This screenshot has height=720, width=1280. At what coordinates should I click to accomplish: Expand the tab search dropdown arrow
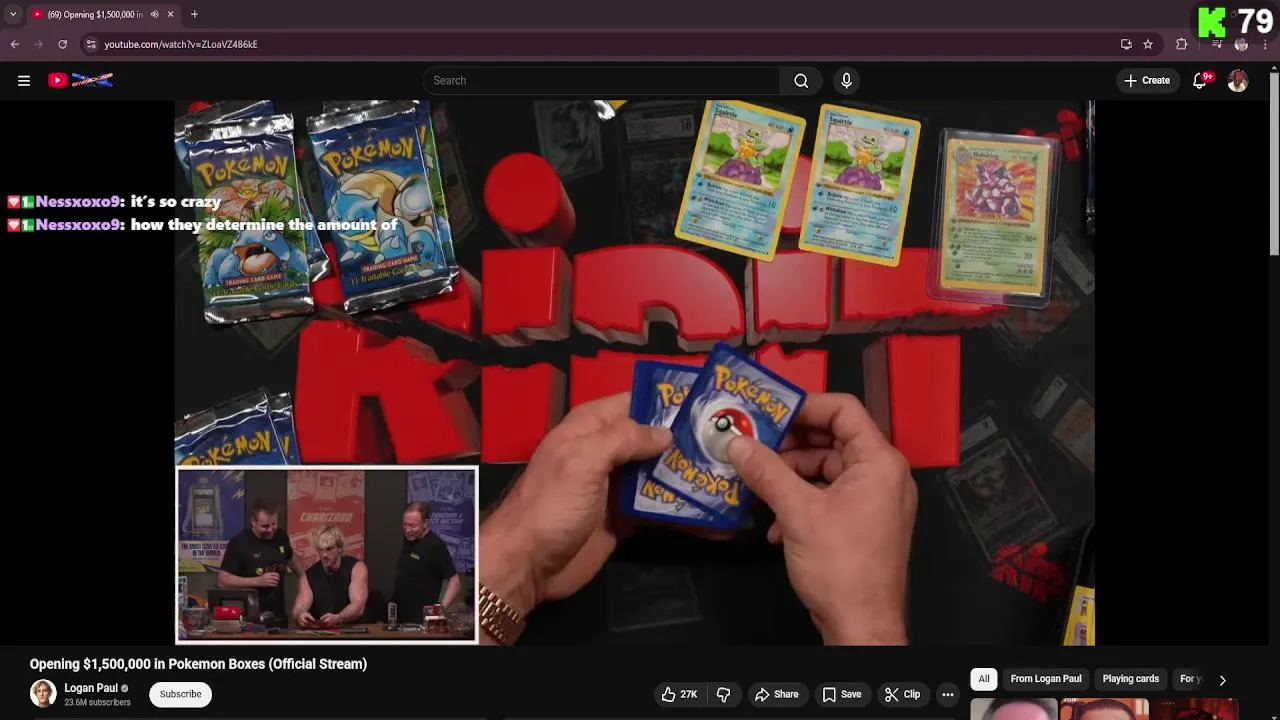12,14
